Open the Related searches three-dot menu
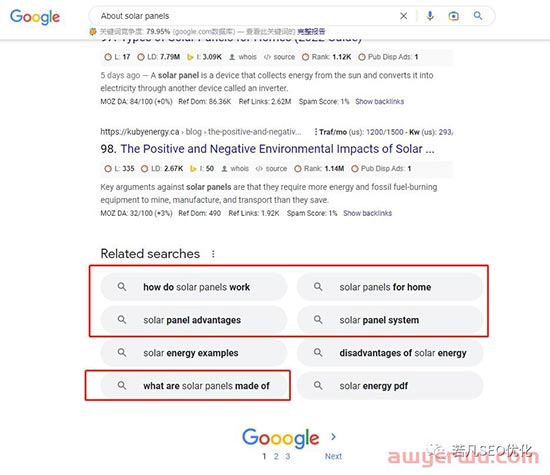The height and width of the screenshot is (475, 550). click(x=213, y=254)
